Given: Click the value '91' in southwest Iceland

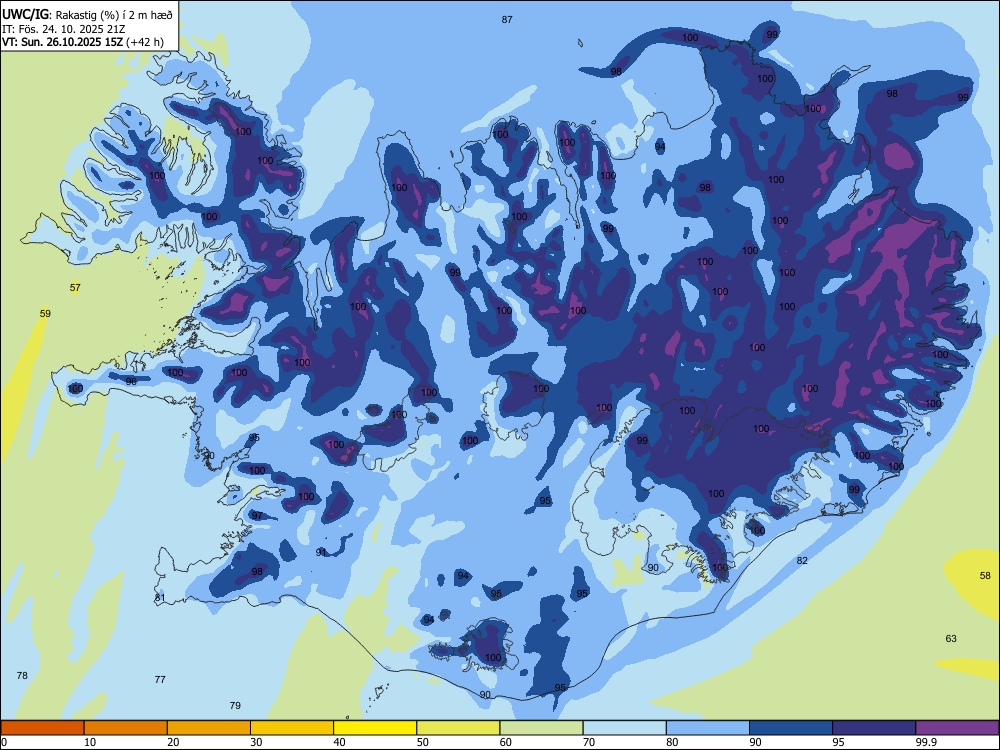Looking at the screenshot, I should pos(321,552).
